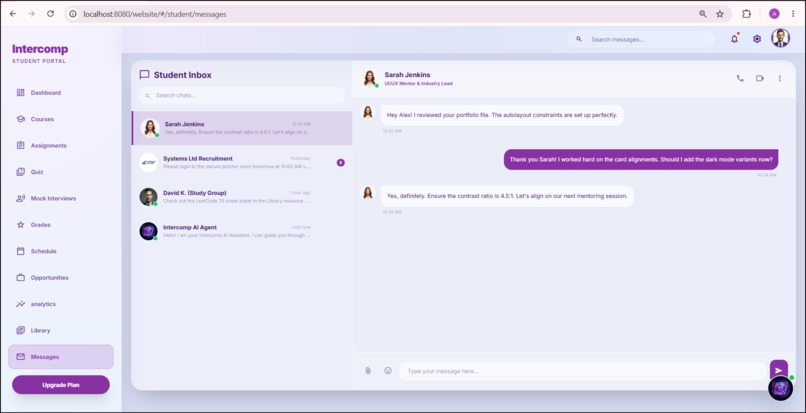Screen dimensions: 806x413
Task: Click the send message button
Action: coord(779,370)
